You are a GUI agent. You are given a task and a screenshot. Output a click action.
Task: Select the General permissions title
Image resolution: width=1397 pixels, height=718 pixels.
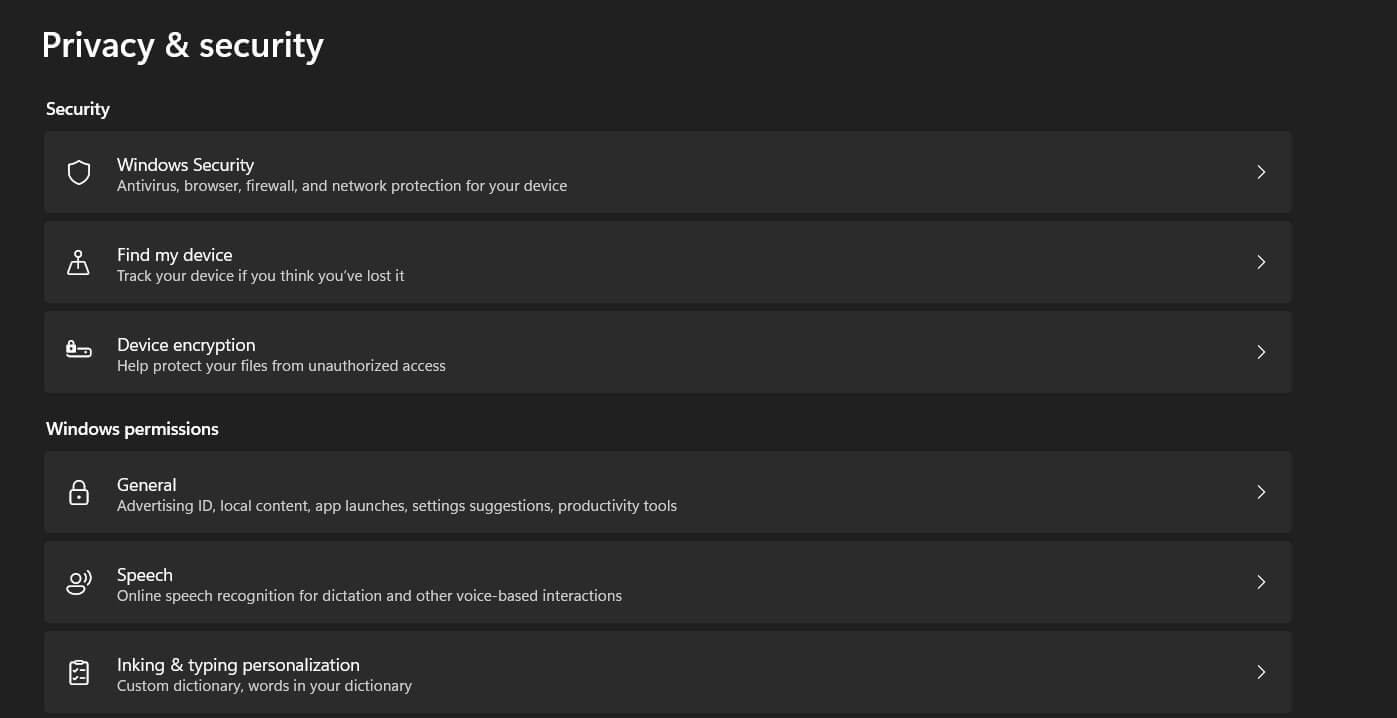146,485
